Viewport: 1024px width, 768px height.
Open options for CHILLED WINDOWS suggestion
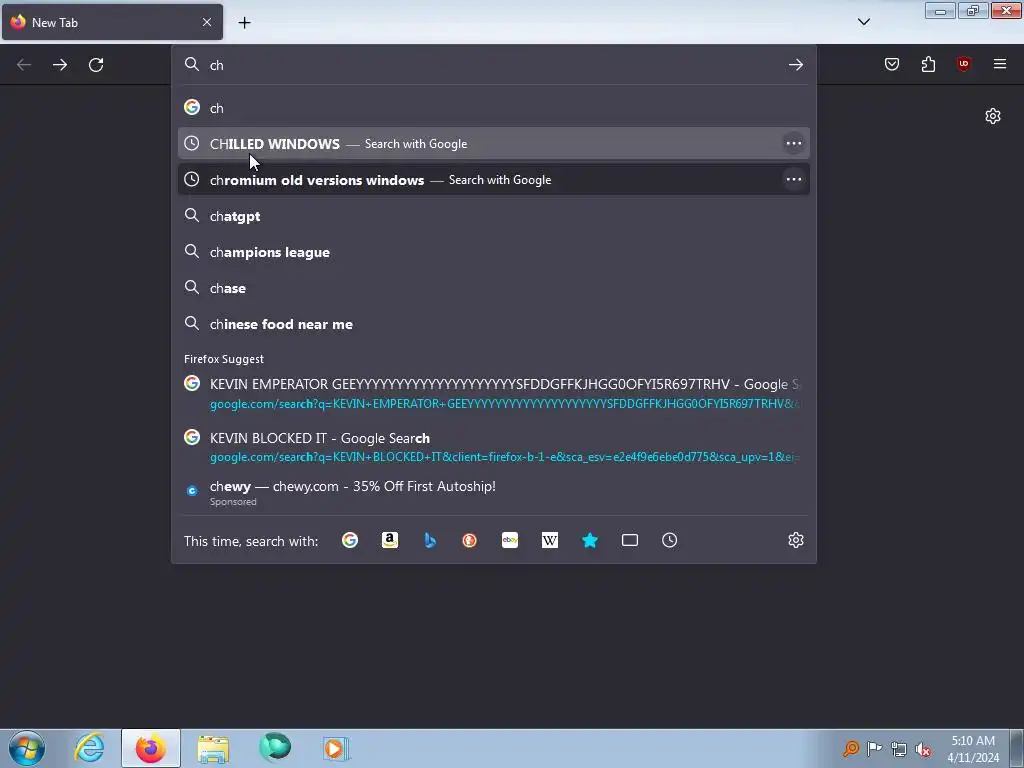(793, 144)
